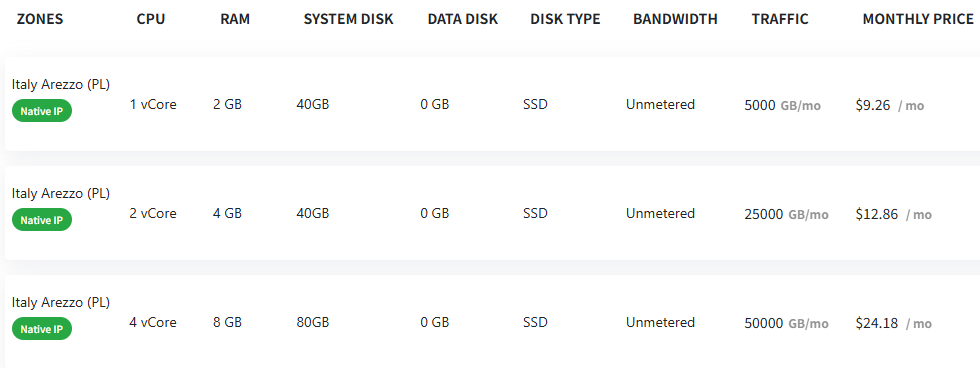Select the MONTHLY PRICE column header

[x=918, y=19]
